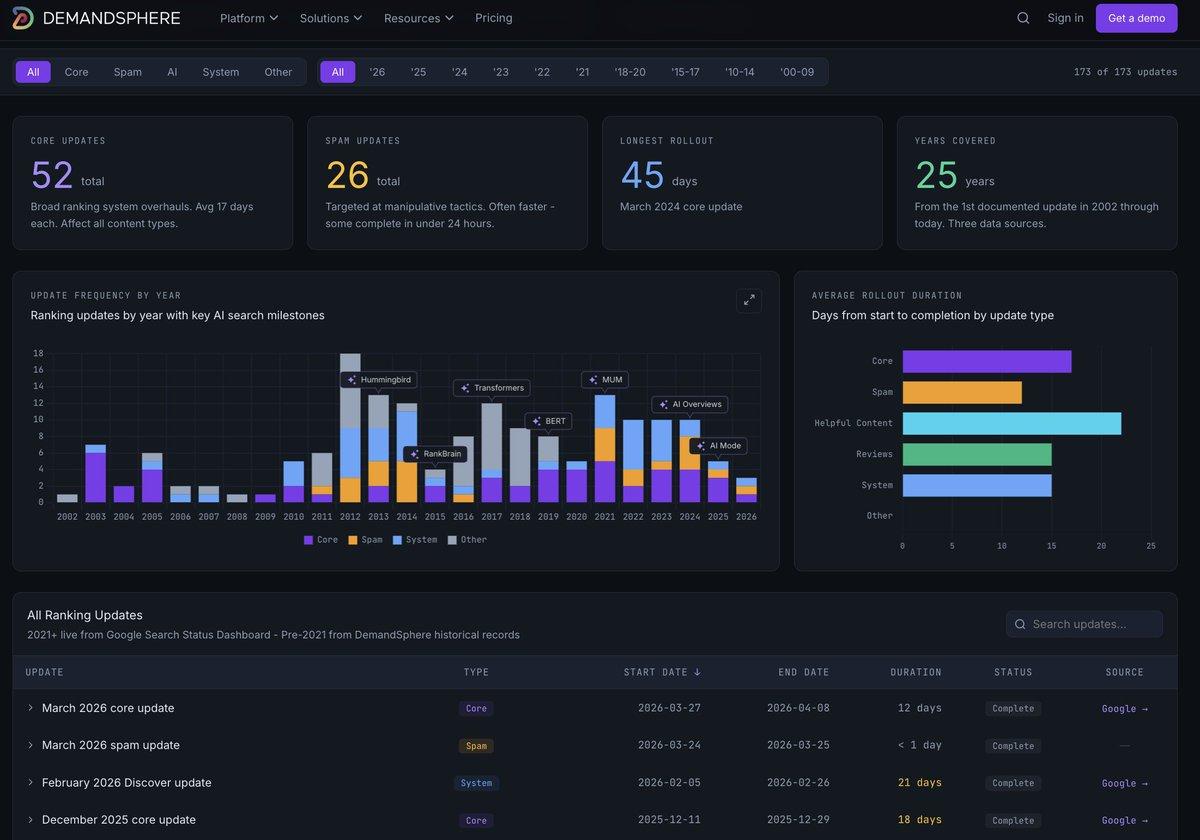Filter updates by the Spam tab
1200x840 pixels.
point(127,72)
